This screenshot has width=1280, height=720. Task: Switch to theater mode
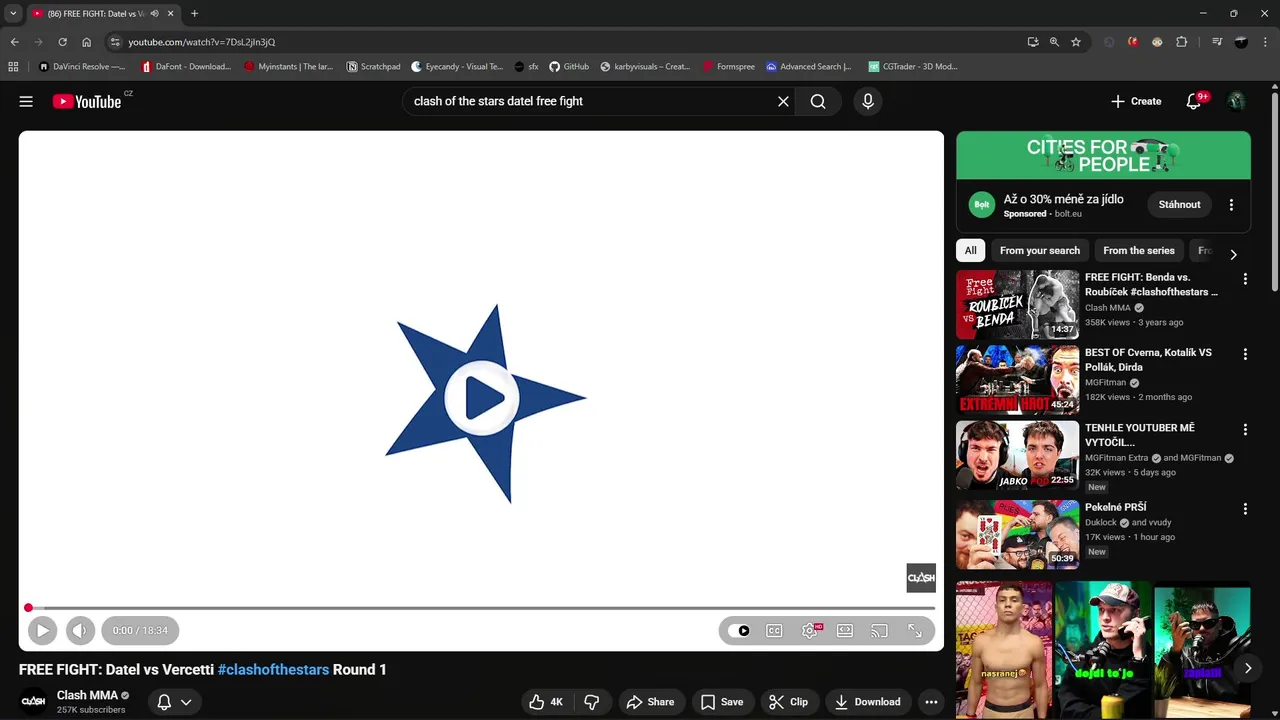coord(845,631)
